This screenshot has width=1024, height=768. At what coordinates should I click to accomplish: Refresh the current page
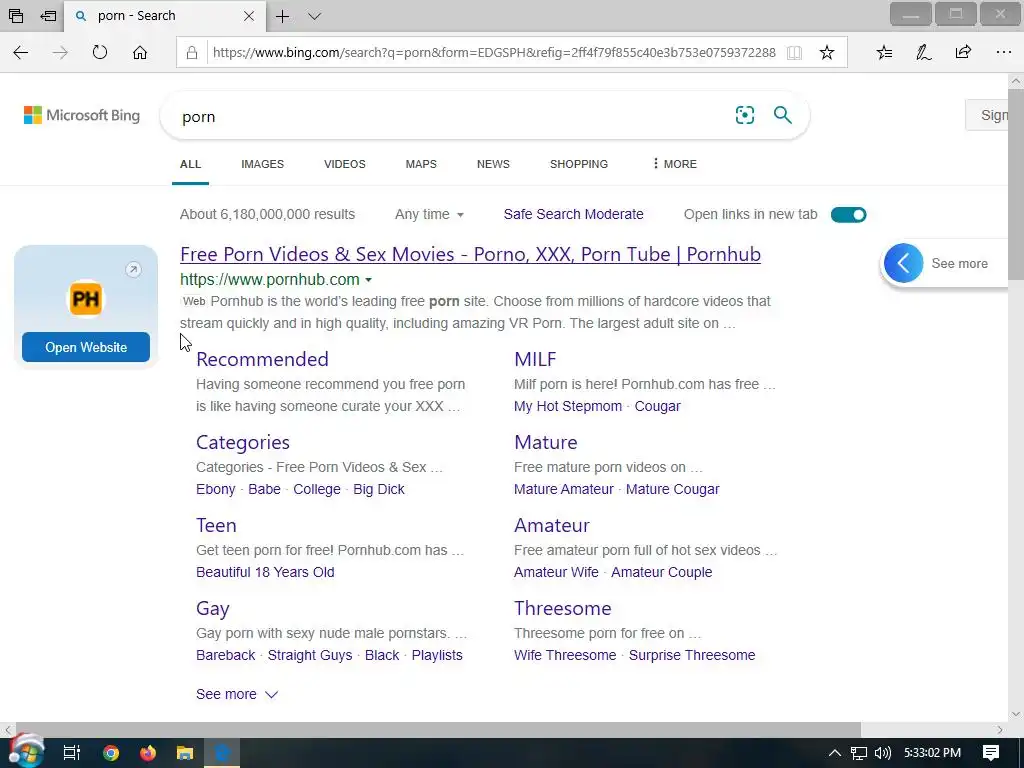pos(100,52)
